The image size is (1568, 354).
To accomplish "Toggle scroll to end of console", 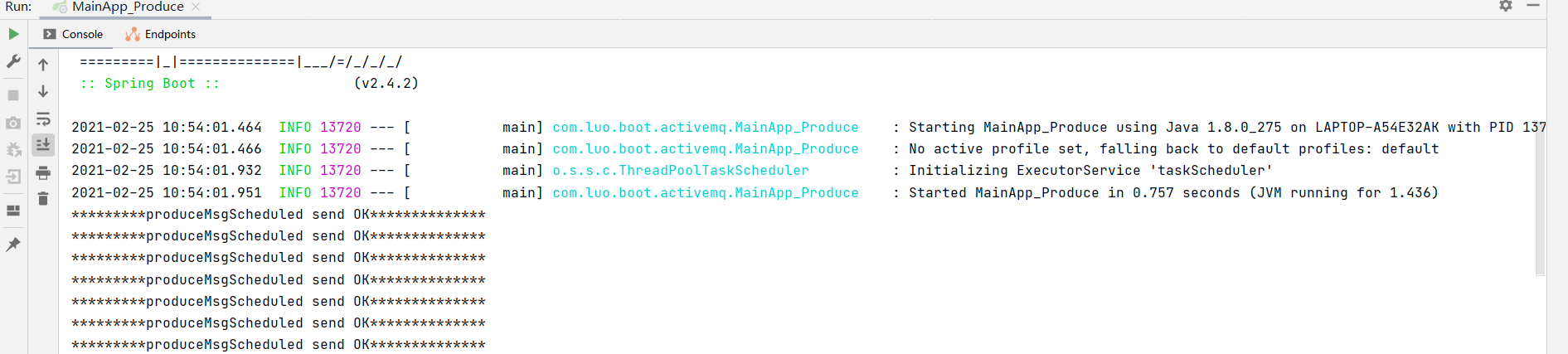I will pyautogui.click(x=43, y=145).
